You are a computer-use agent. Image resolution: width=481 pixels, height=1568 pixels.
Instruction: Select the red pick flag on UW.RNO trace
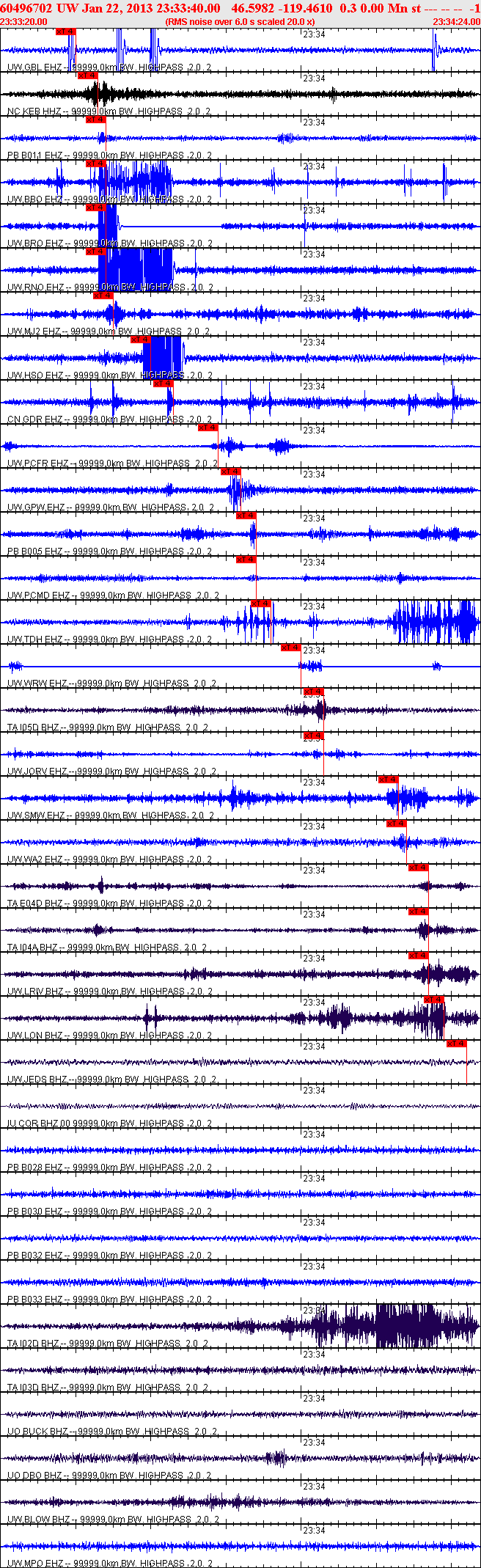[x=96, y=252]
